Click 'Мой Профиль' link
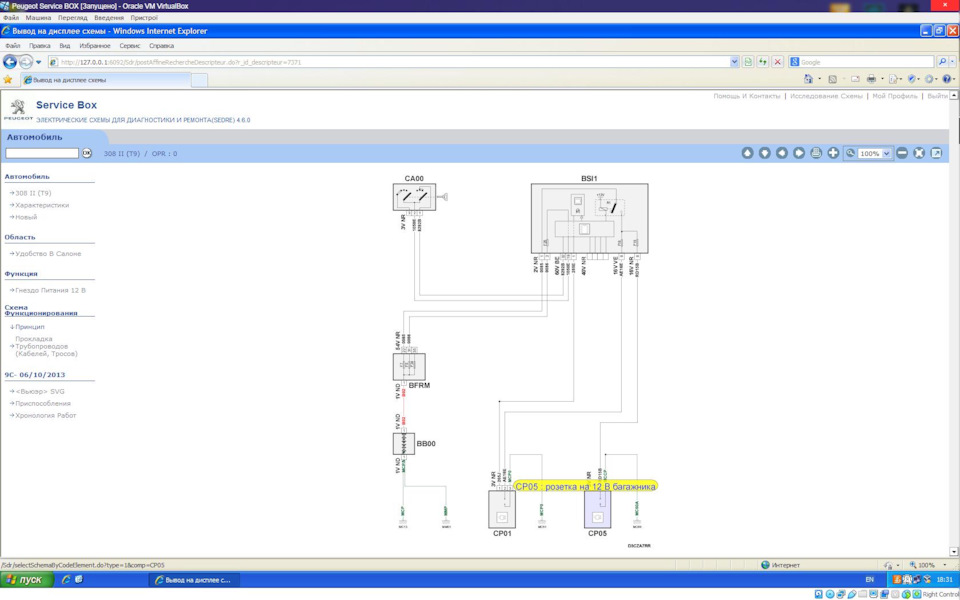The width and height of the screenshot is (960, 600). tap(894, 96)
